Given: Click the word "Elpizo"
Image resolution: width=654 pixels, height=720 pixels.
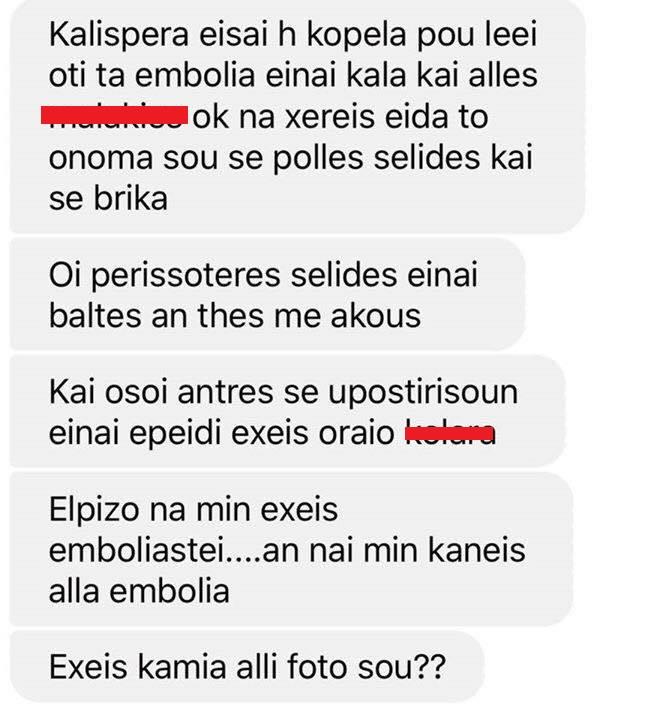Looking at the screenshot, I should (x=94, y=511).
